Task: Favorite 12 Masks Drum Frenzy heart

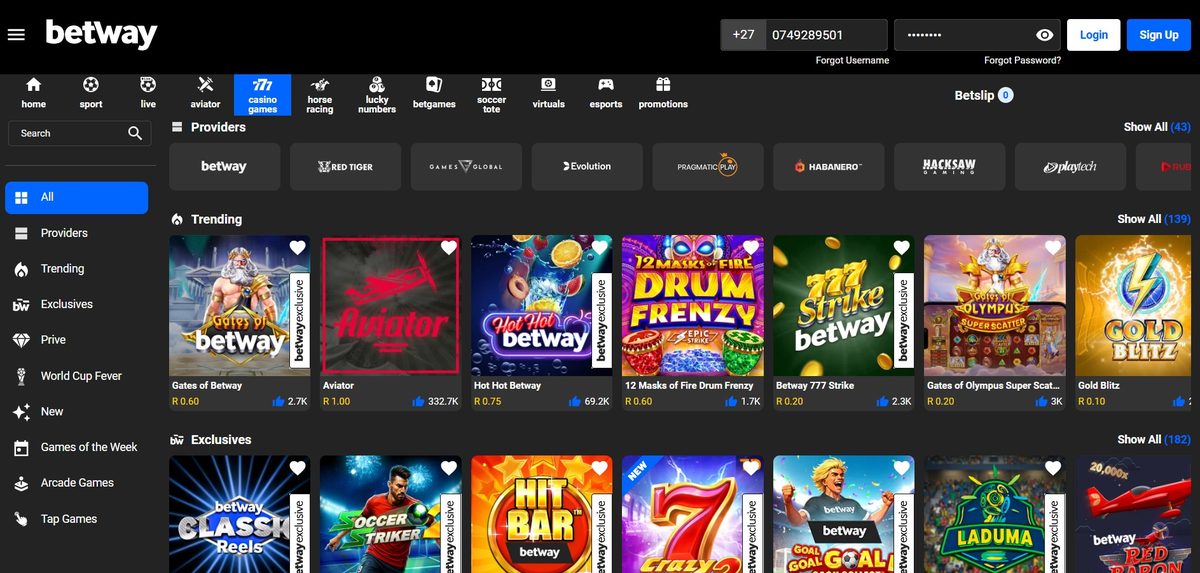Action: pos(750,248)
